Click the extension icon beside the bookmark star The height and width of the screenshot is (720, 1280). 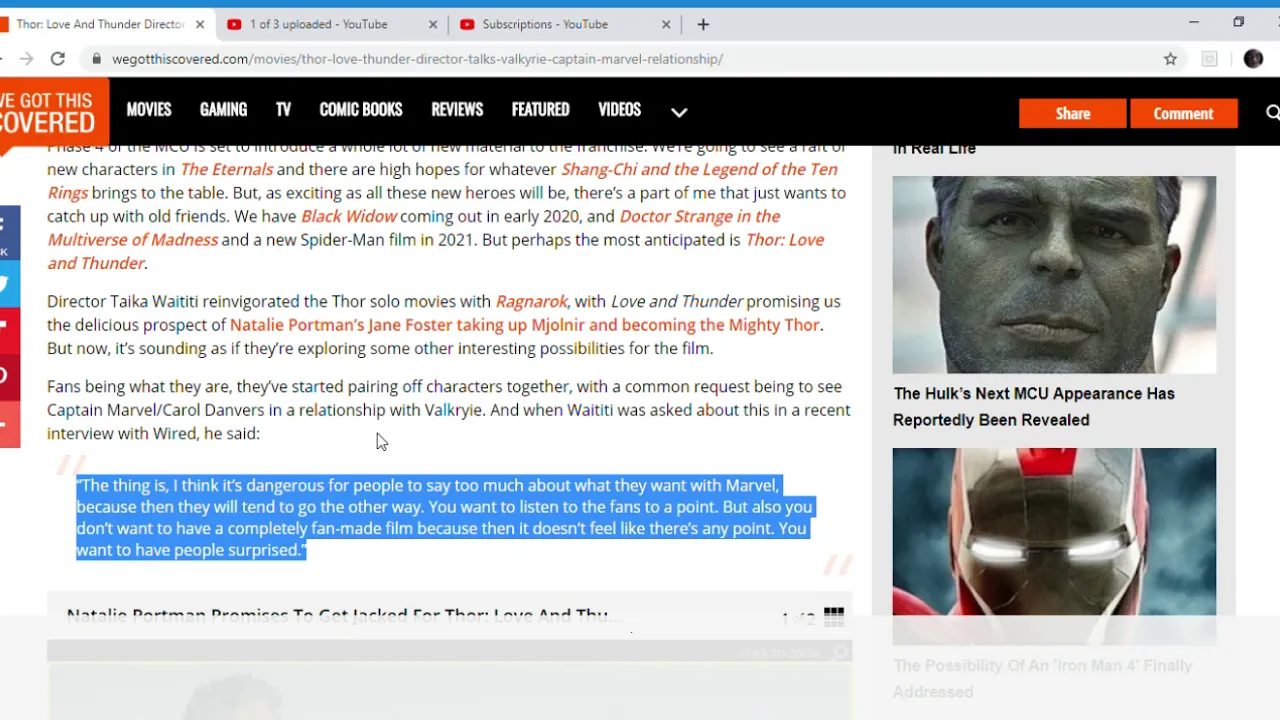1209,59
